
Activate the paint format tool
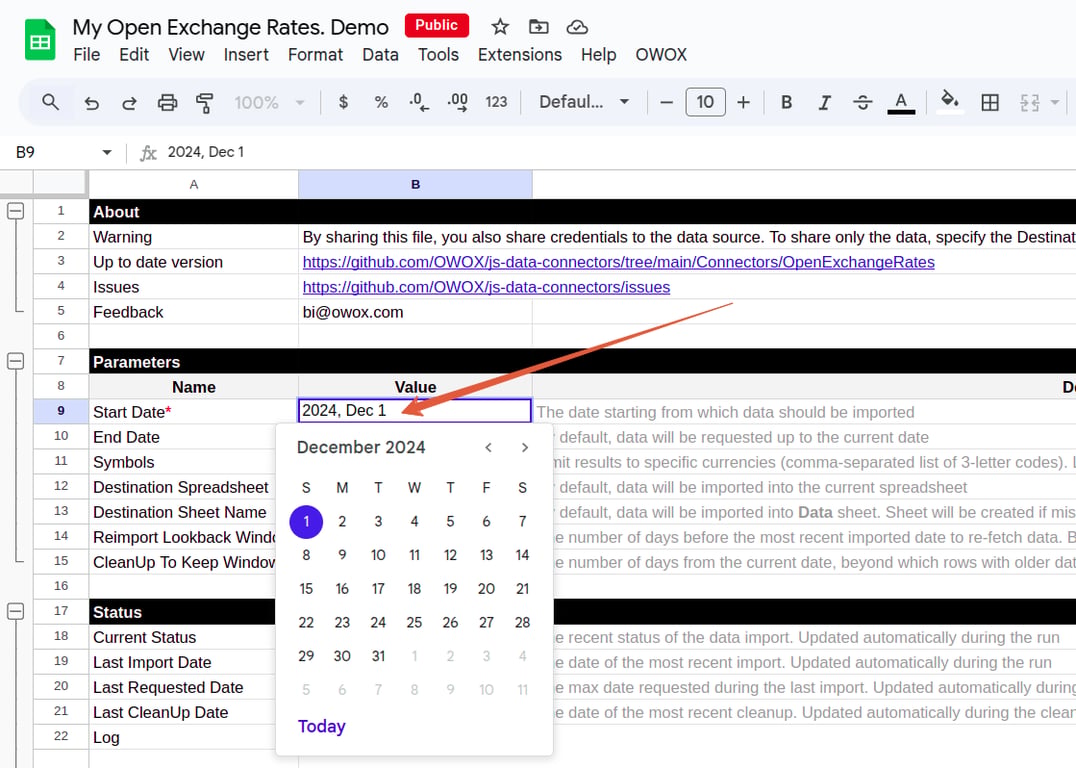(x=204, y=103)
